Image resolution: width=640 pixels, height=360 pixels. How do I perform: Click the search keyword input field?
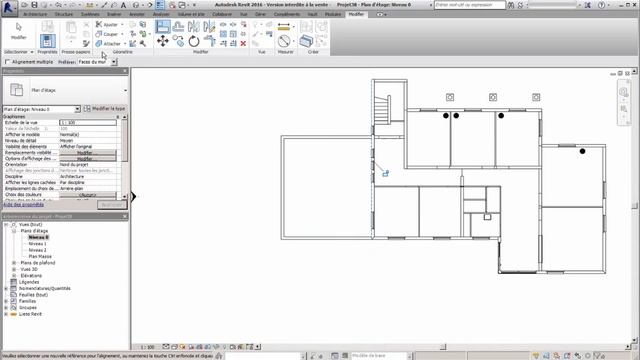pyautogui.click(x=469, y=5)
